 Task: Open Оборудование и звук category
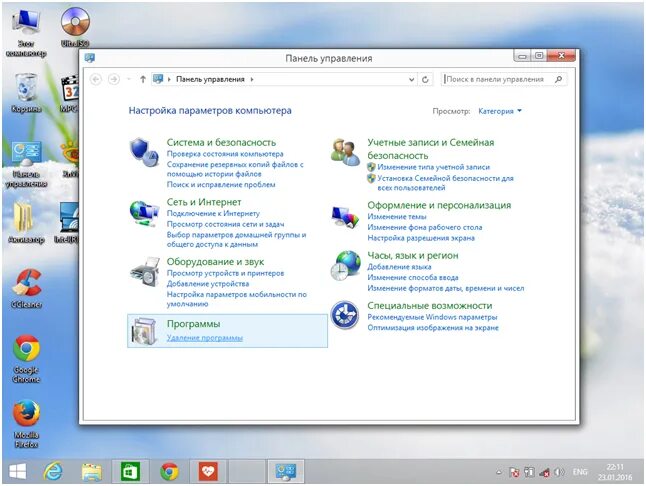(215, 262)
